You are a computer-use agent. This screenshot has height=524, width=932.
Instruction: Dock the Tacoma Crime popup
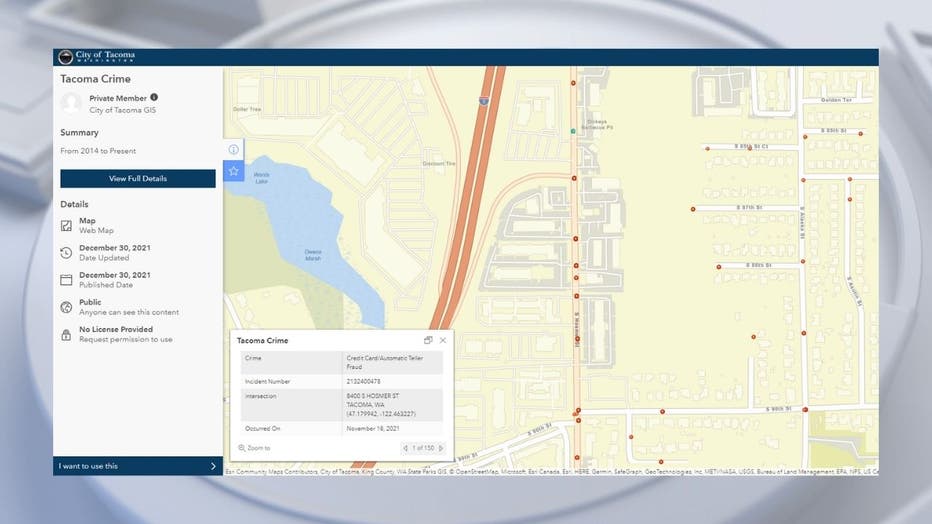(428, 340)
